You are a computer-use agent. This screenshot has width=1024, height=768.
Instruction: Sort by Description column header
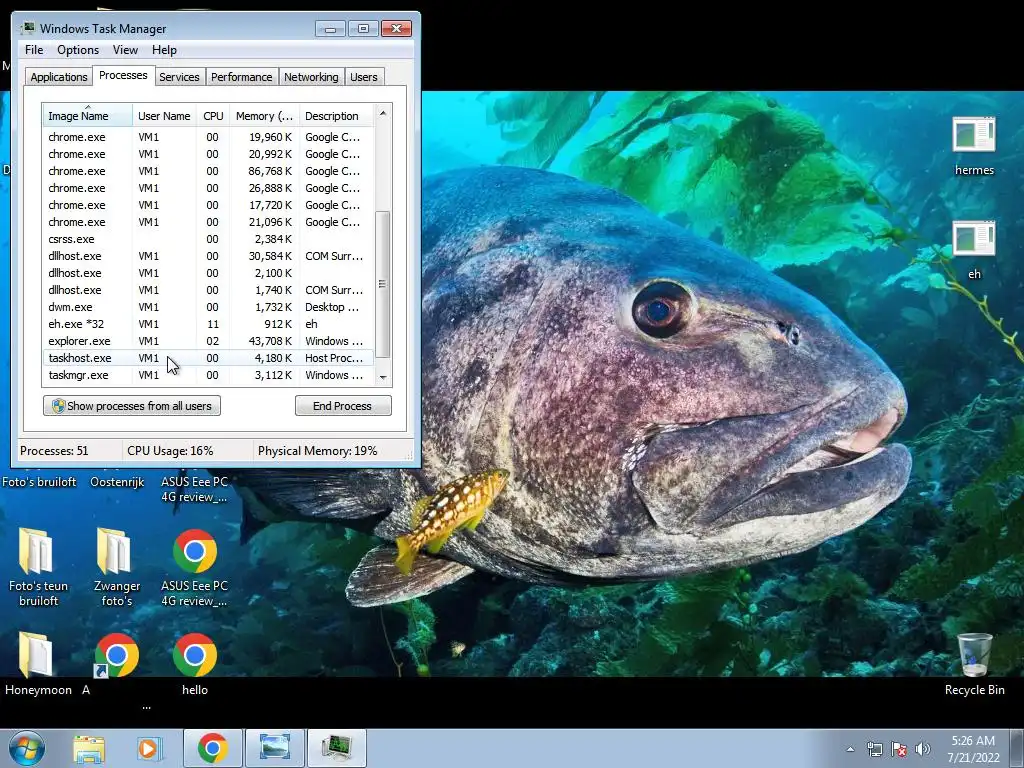(336, 116)
